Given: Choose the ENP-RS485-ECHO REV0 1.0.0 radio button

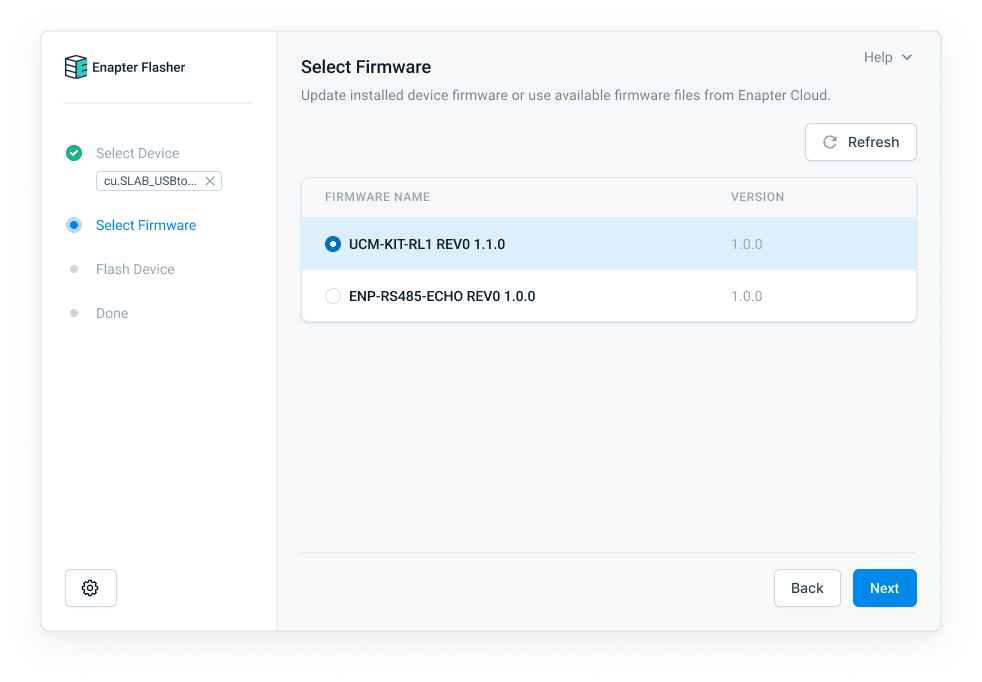Looking at the screenshot, I should point(333,296).
